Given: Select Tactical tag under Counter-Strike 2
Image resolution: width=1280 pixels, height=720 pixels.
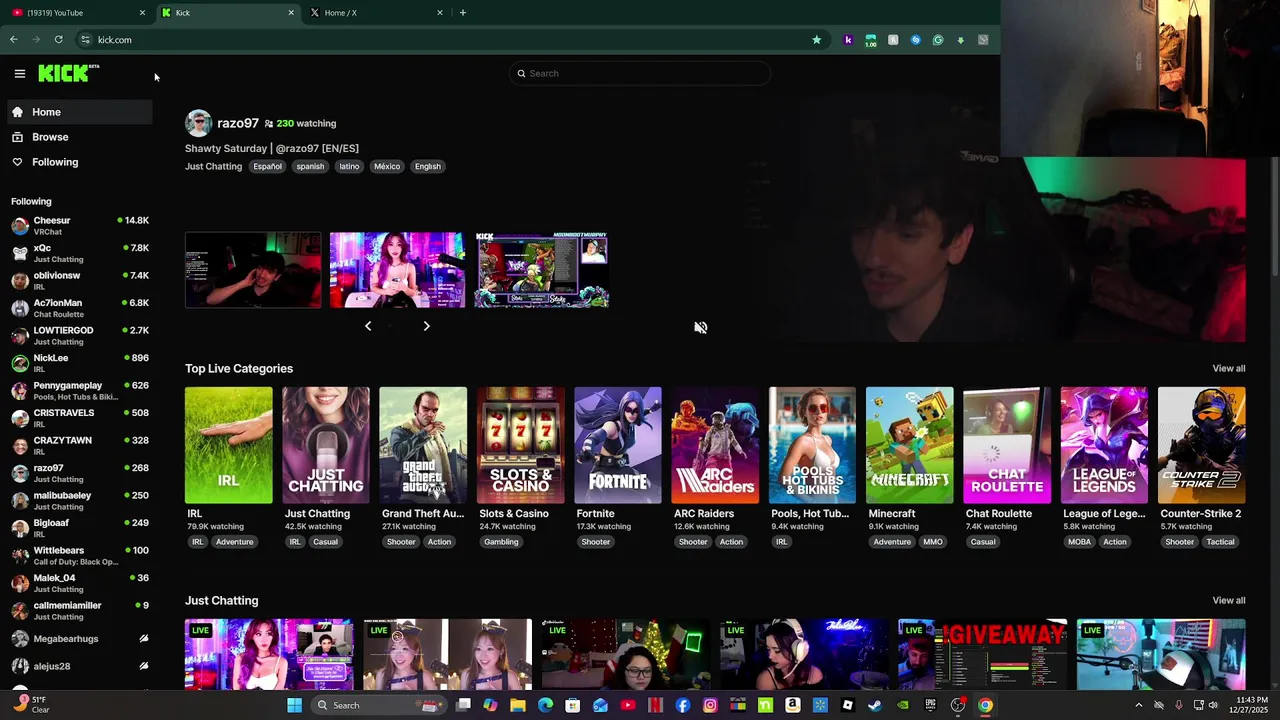Looking at the screenshot, I should [1220, 542].
